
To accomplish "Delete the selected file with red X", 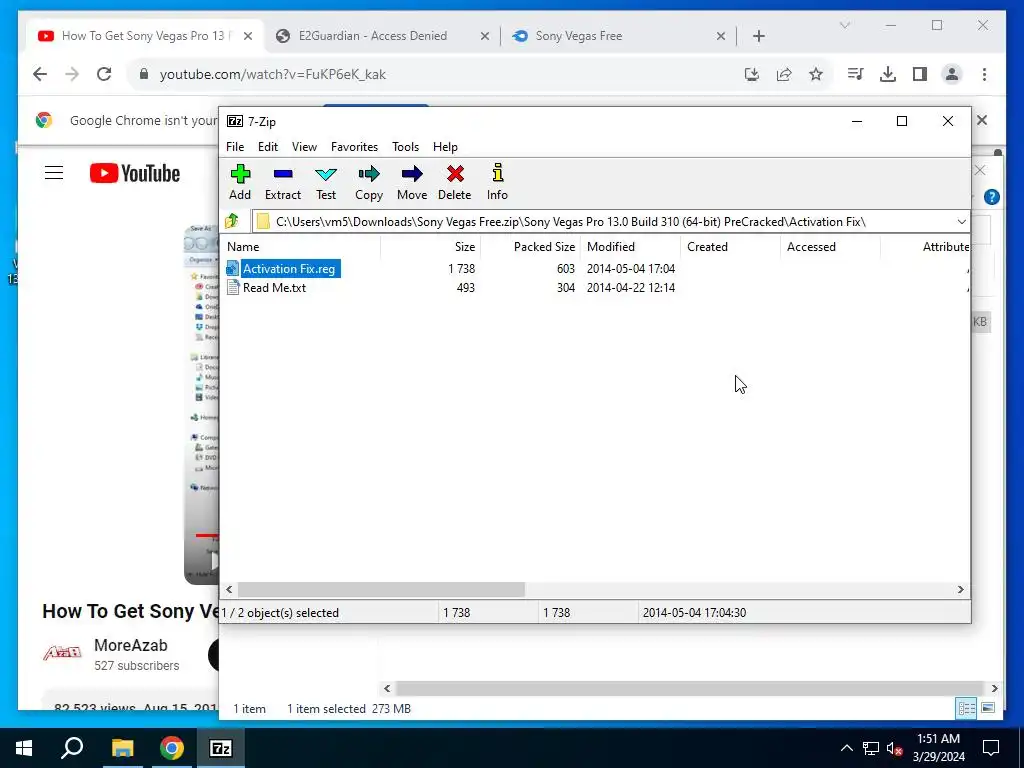I will pyautogui.click(x=455, y=182).
